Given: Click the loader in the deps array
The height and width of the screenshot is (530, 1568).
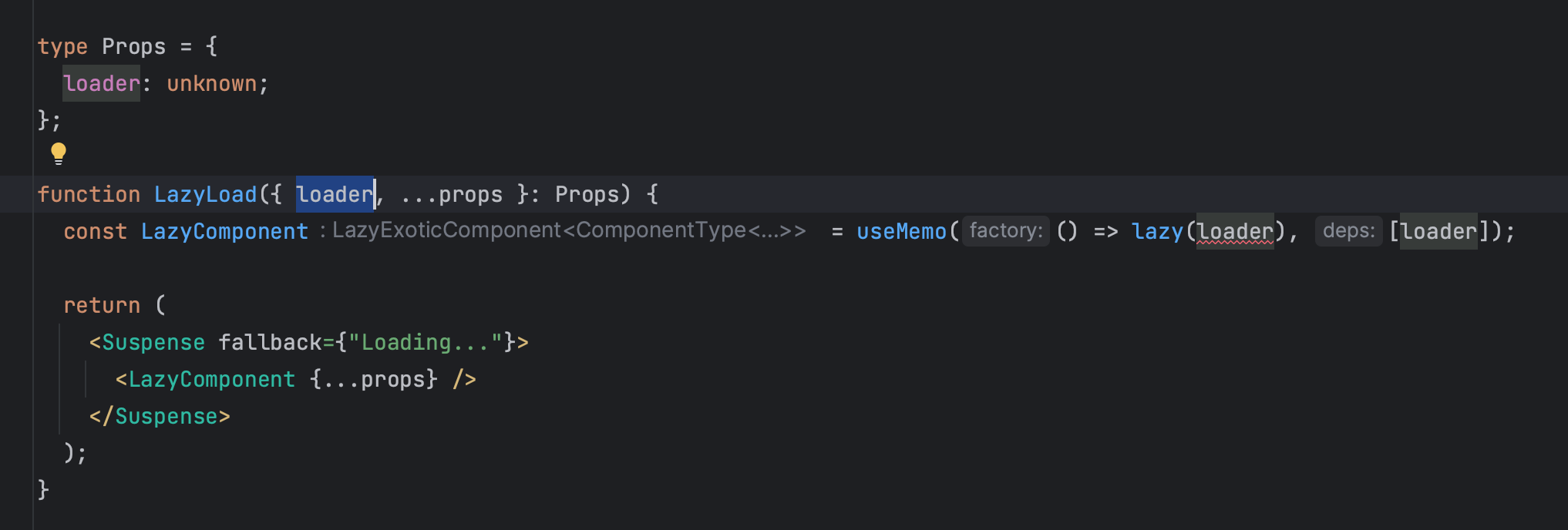Looking at the screenshot, I should click(x=1438, y=231).
